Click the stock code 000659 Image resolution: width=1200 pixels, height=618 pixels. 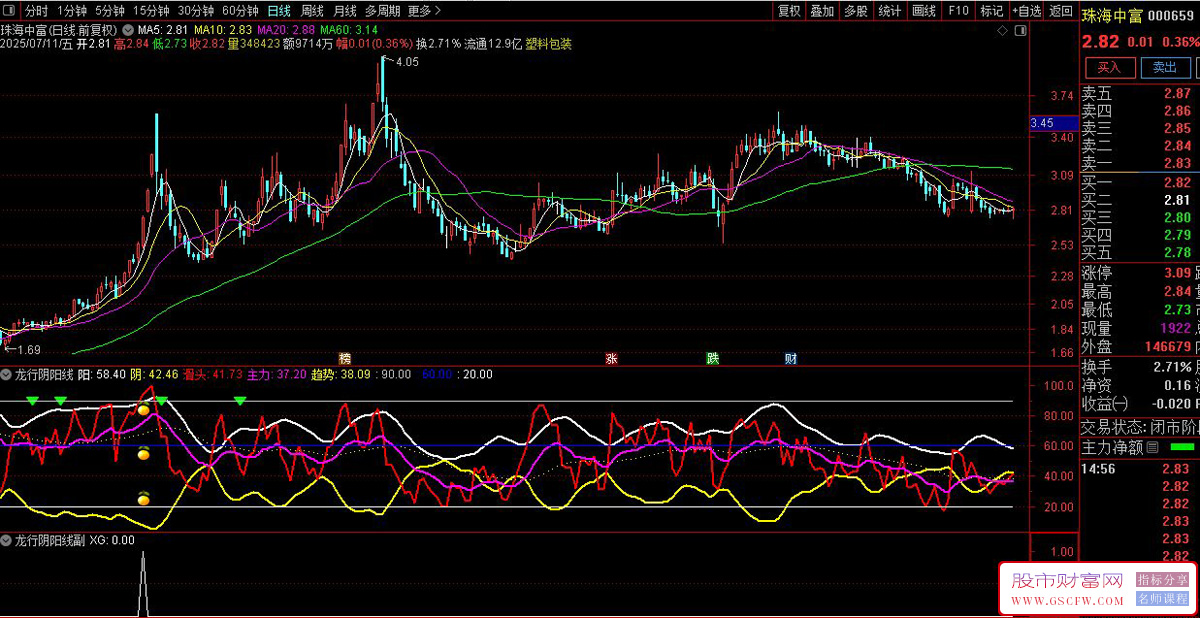point(1172,15)
